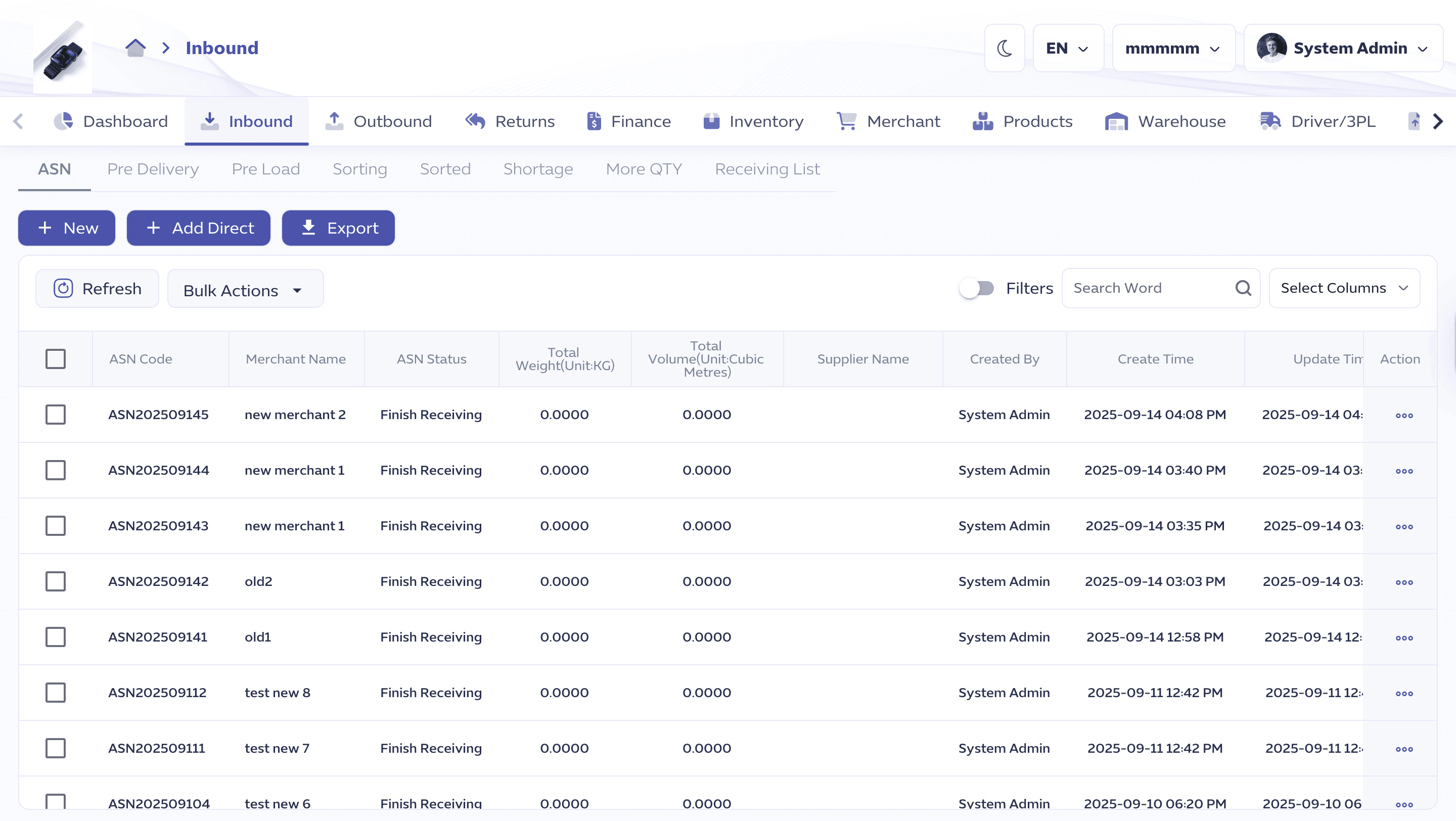The height and width of the screenshot is (821, 1456).
Task: Click the System Admin avatar picture
Action: [x=1271, y=48]
